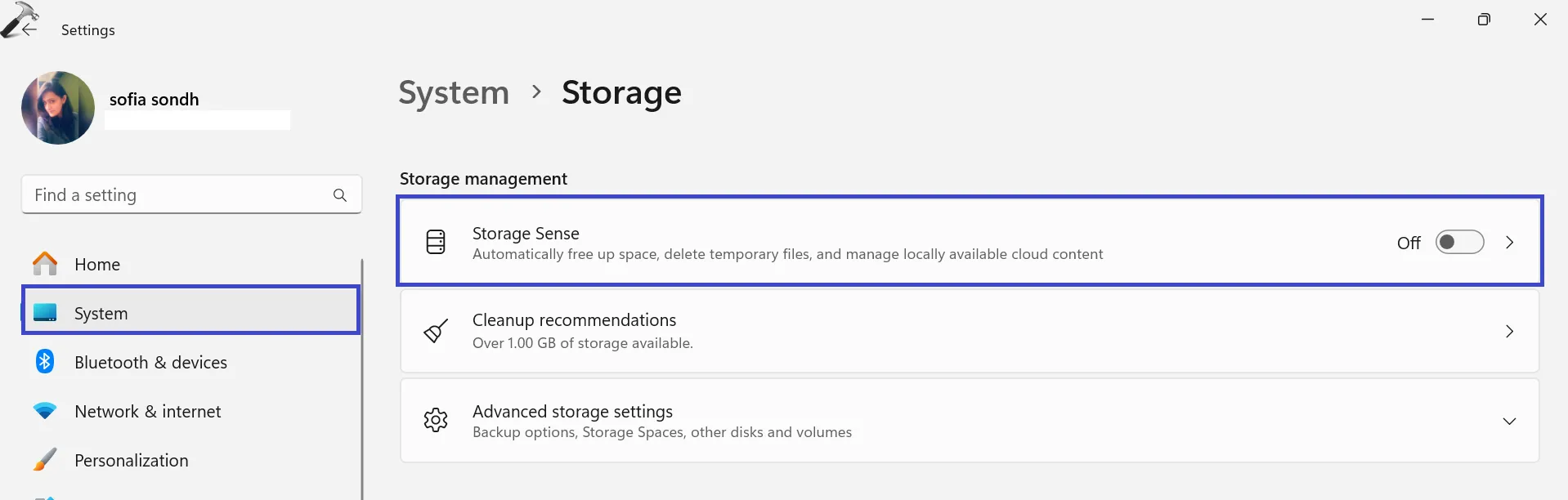Click the back arrow next to Settings
The image size is (1568, 500).
click(x=29, y=30)
